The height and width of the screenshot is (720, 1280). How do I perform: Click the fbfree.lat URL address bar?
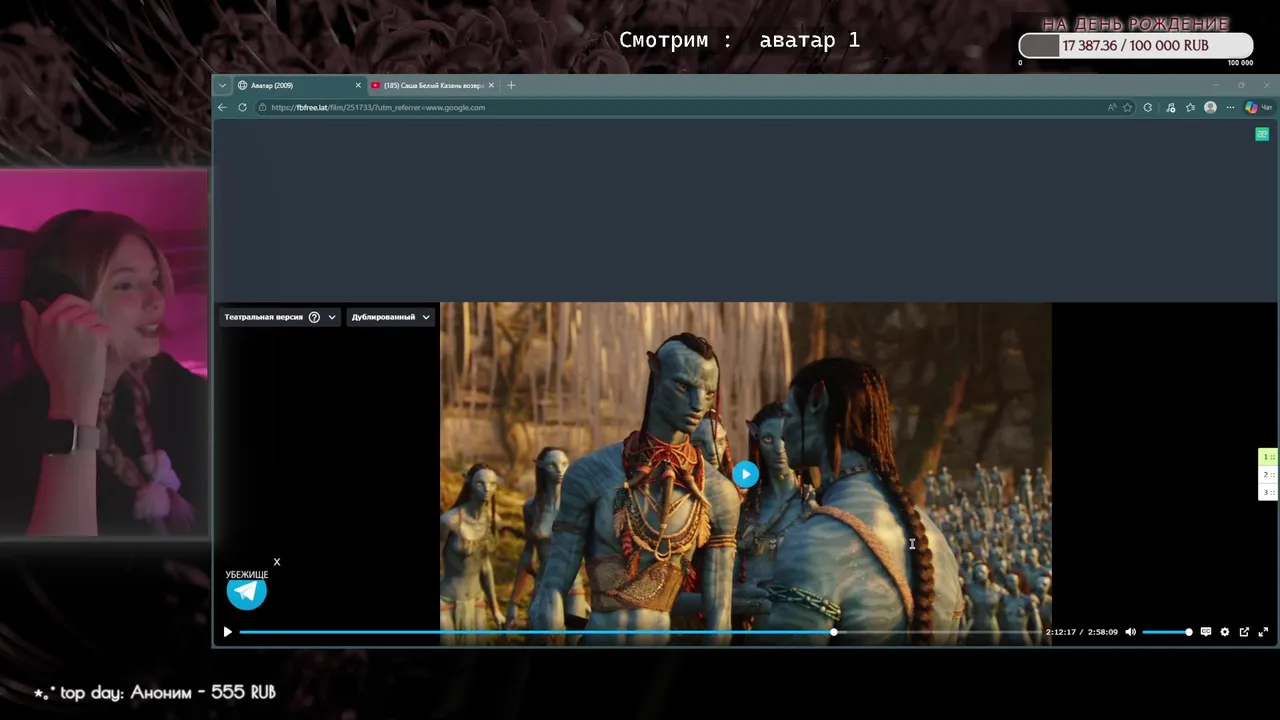[x=680, y=107]
